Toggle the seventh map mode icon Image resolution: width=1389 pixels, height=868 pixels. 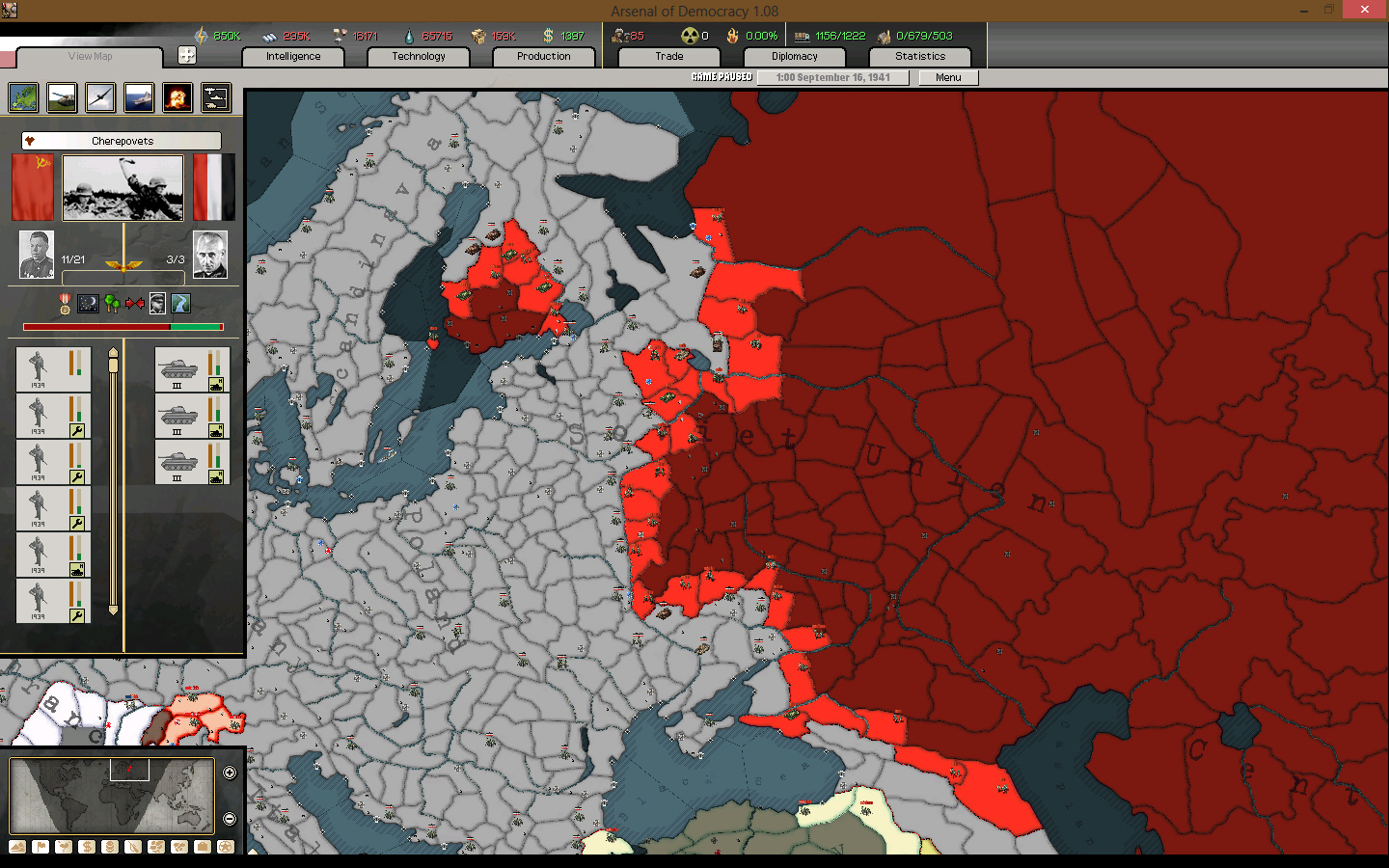pos(156,847)
